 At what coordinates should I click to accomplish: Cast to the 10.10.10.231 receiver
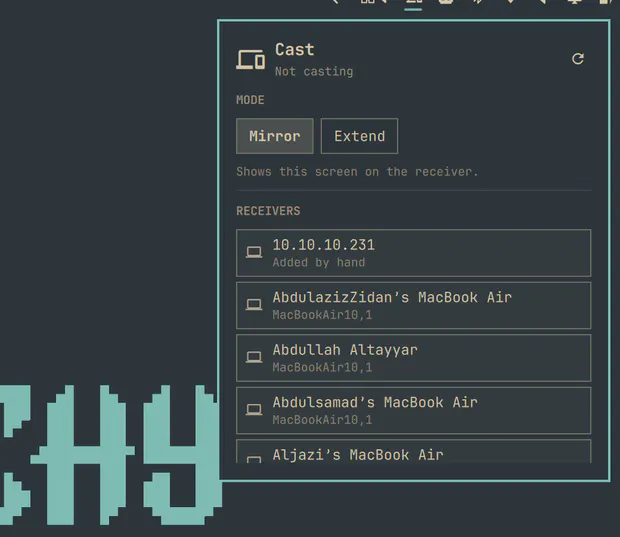point(414,253)
